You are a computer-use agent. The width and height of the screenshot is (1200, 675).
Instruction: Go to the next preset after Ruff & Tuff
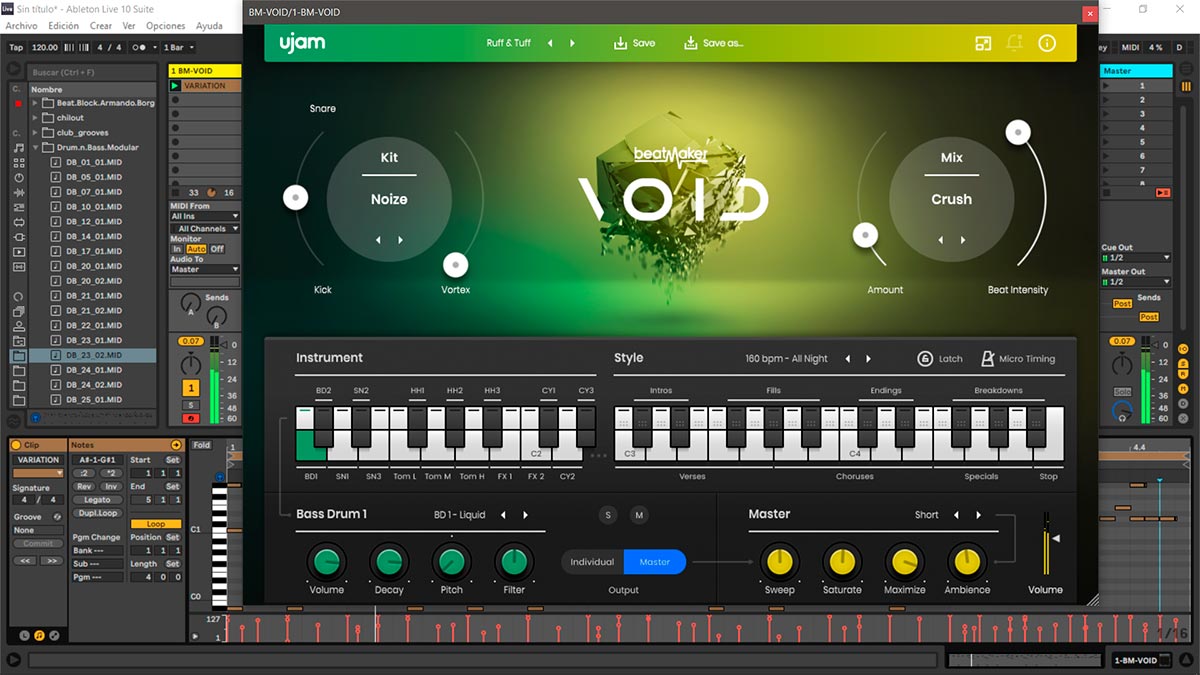pos(572,43)
